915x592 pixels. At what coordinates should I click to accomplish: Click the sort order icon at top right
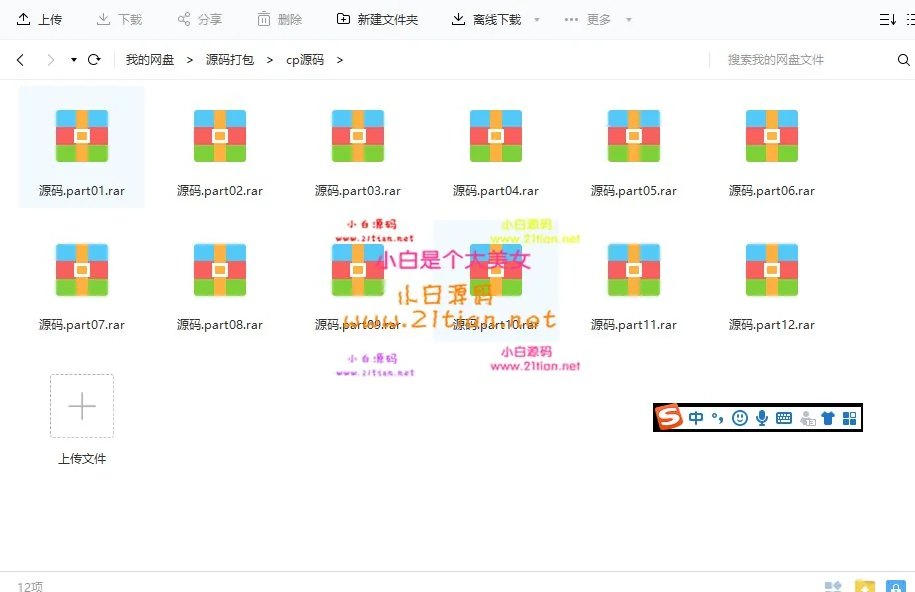[887, 19]
